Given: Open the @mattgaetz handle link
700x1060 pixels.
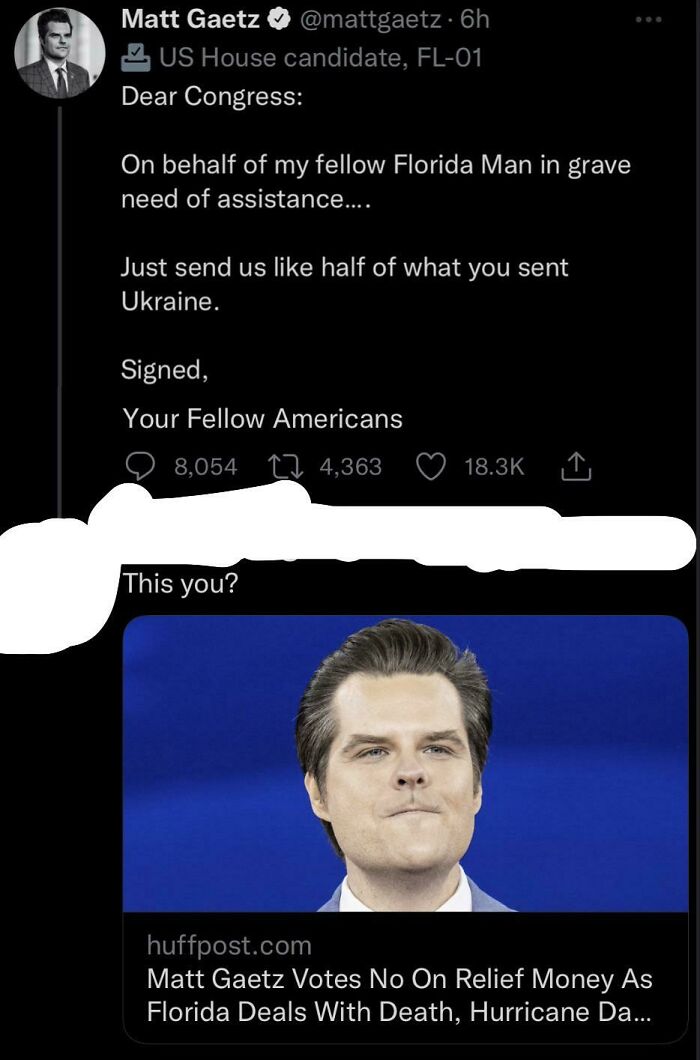Looking at the screenshot, I should pos(369,20).
